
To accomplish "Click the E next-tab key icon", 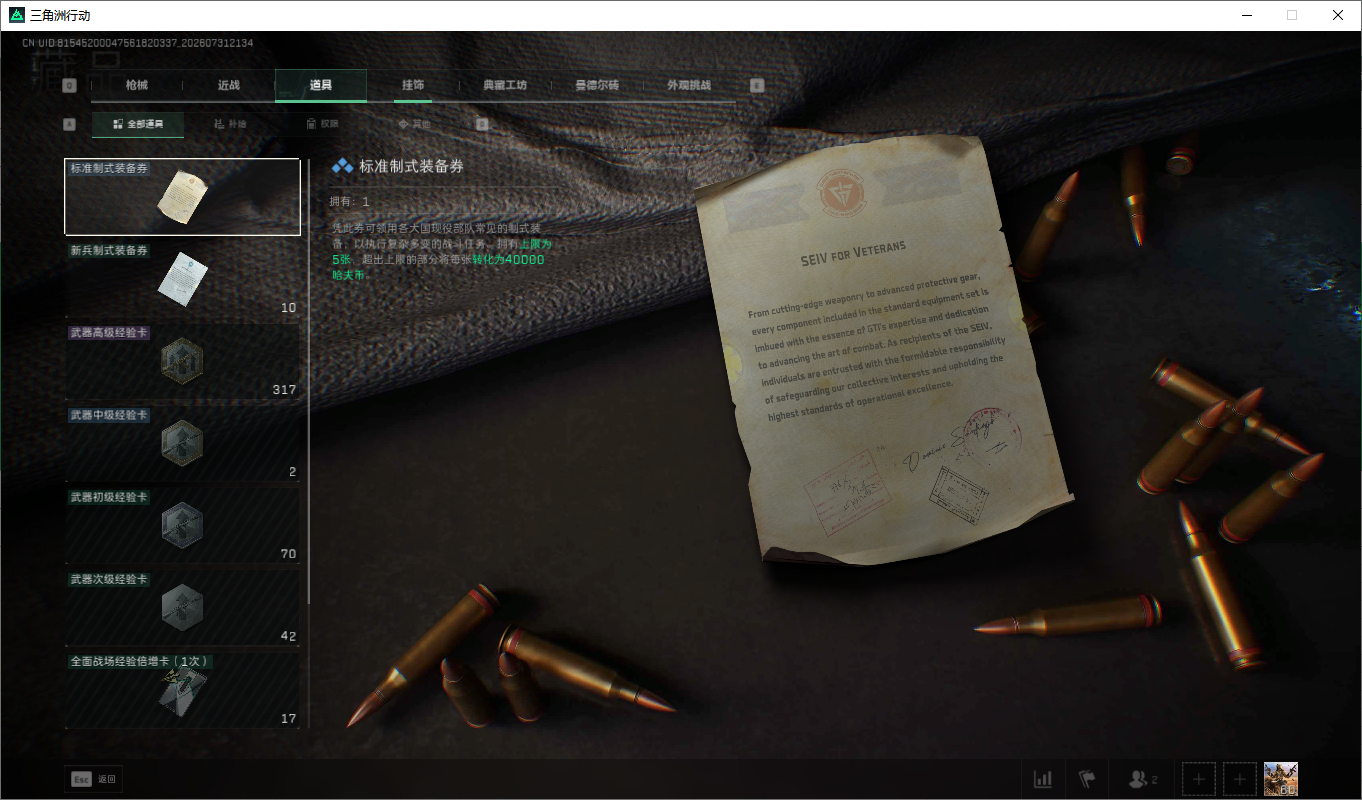I will tap(757, 85).
